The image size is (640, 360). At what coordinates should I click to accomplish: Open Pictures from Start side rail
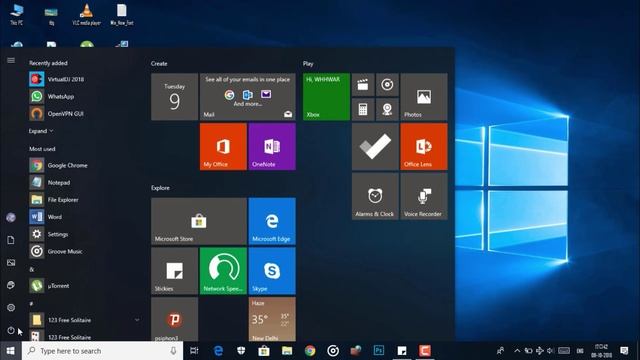(11, 262)
